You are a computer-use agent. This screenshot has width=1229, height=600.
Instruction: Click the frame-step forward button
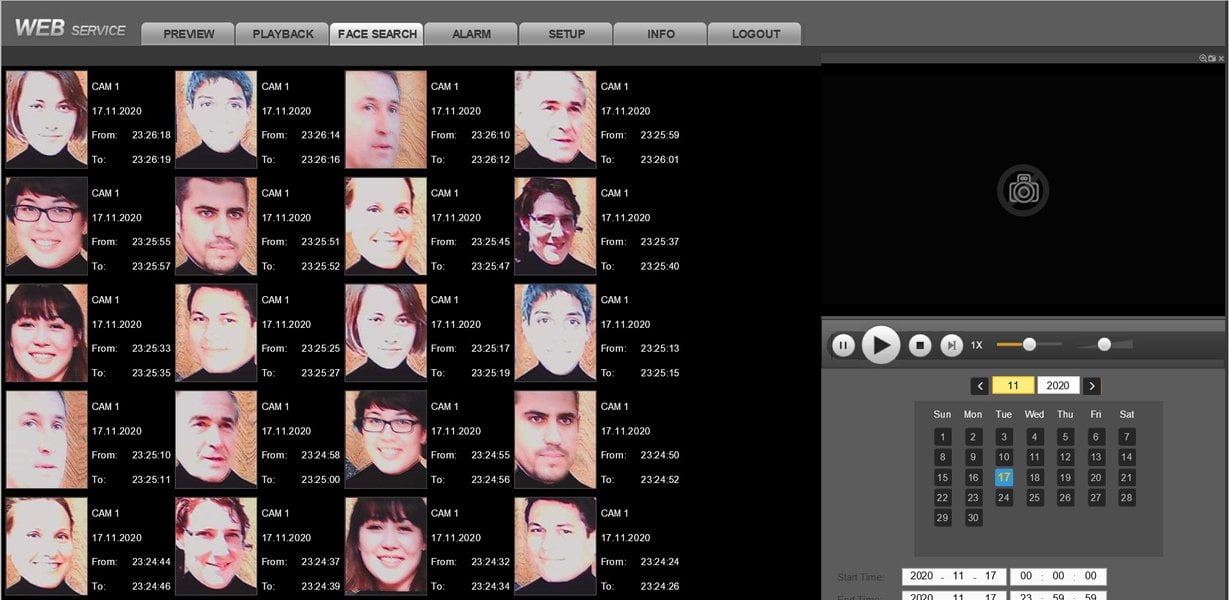952,345
